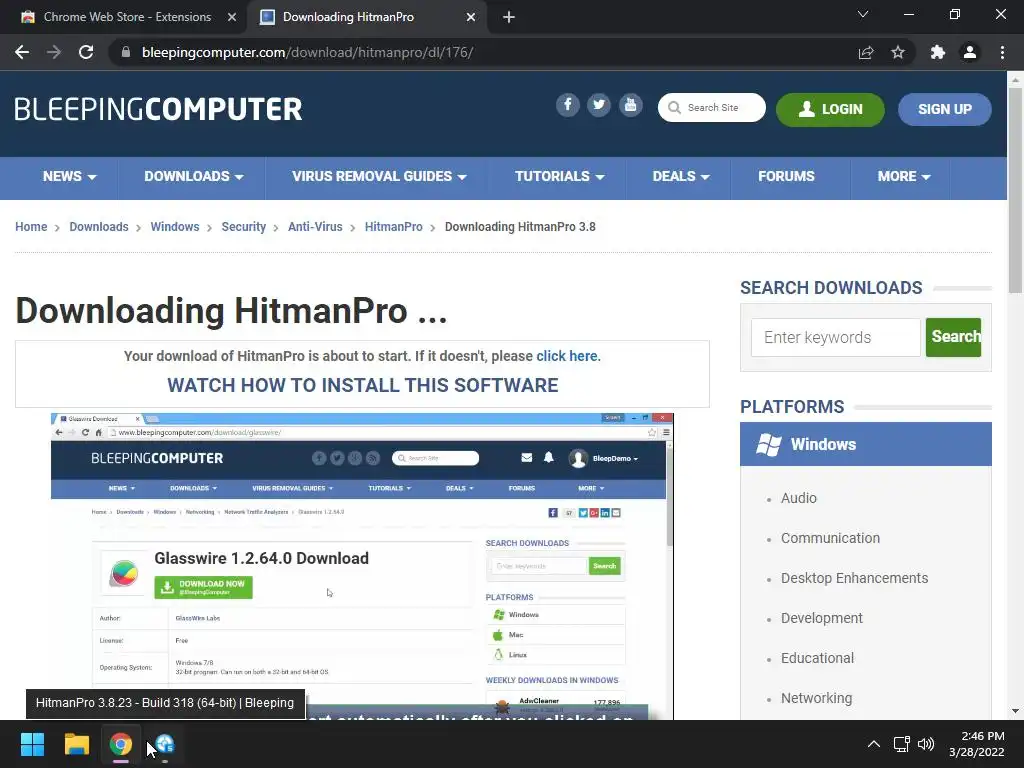Select the Downloading HitmanPro tab

(x=348, y=17)
